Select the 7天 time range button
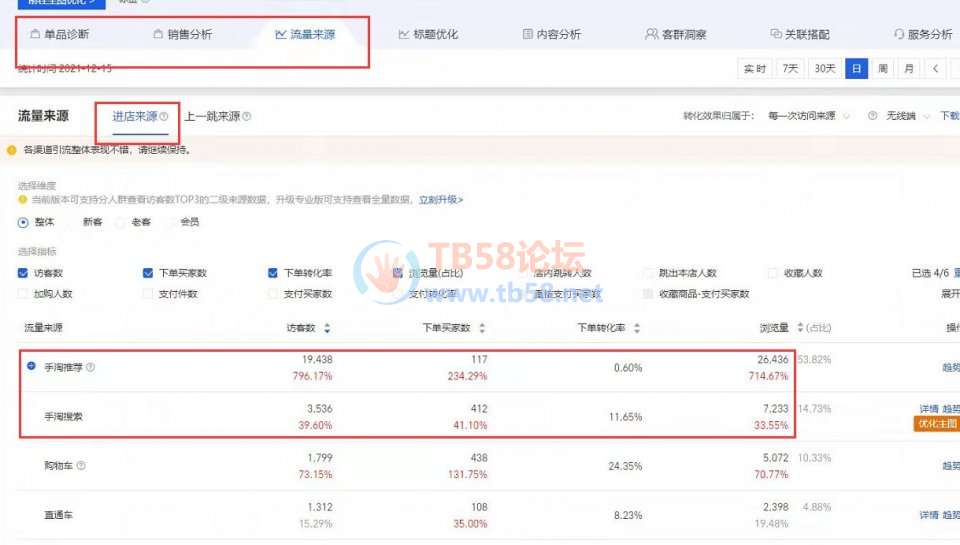Screen dimensions: 960x545 (790, 69)
